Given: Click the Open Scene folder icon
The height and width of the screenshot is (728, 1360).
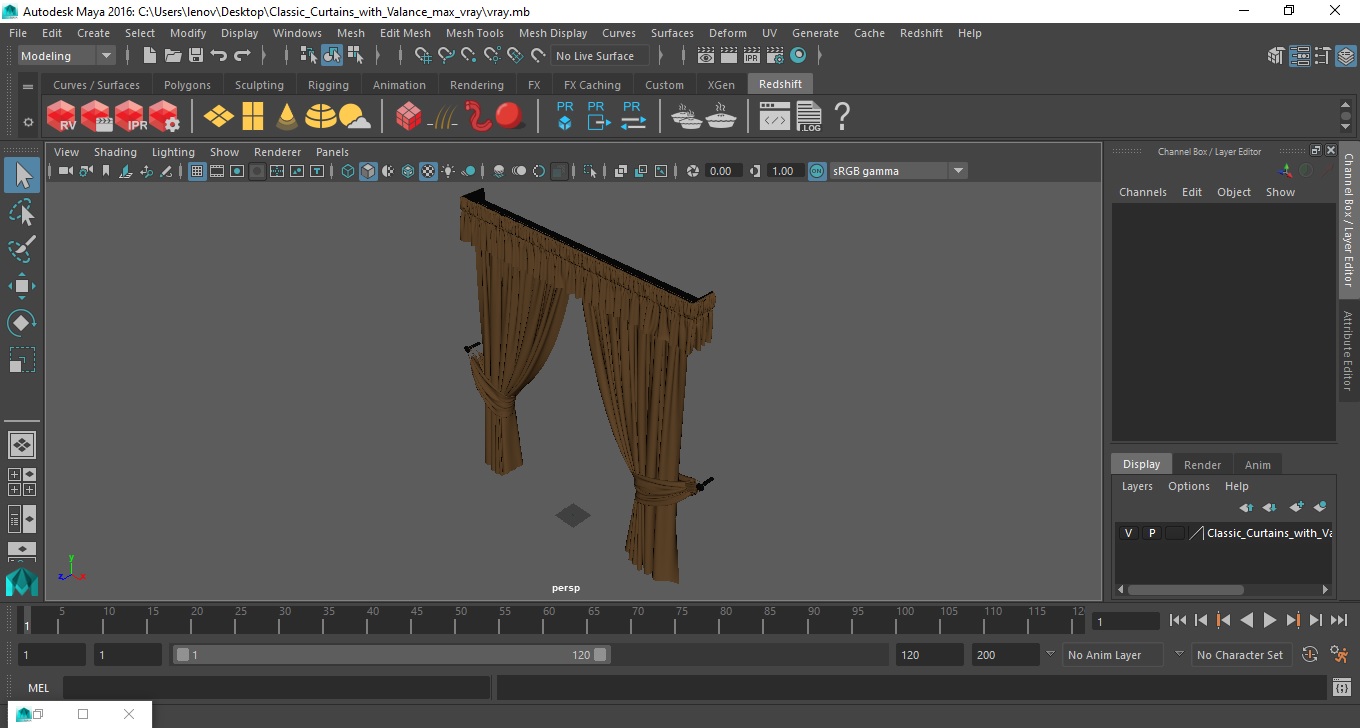Looking at the screenshot, I should (173, 56).
